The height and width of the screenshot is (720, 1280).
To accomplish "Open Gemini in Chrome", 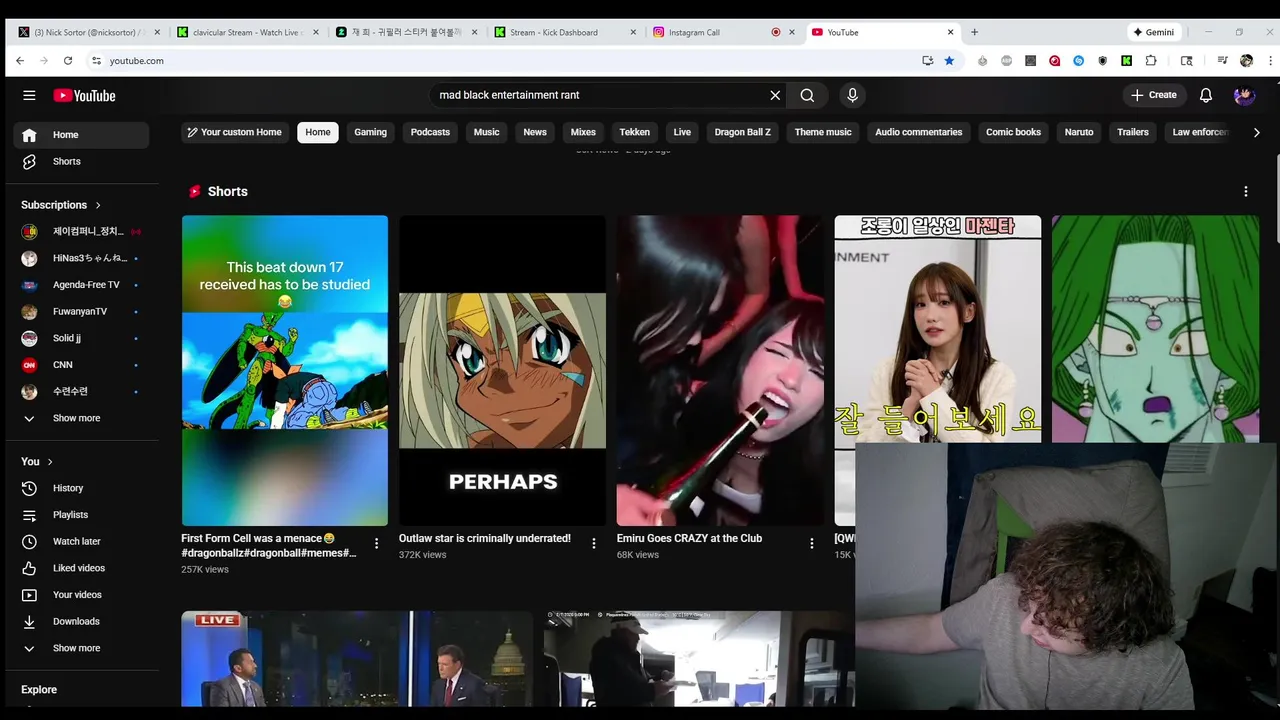I will pyautogui.click(x=1153, y=32).
